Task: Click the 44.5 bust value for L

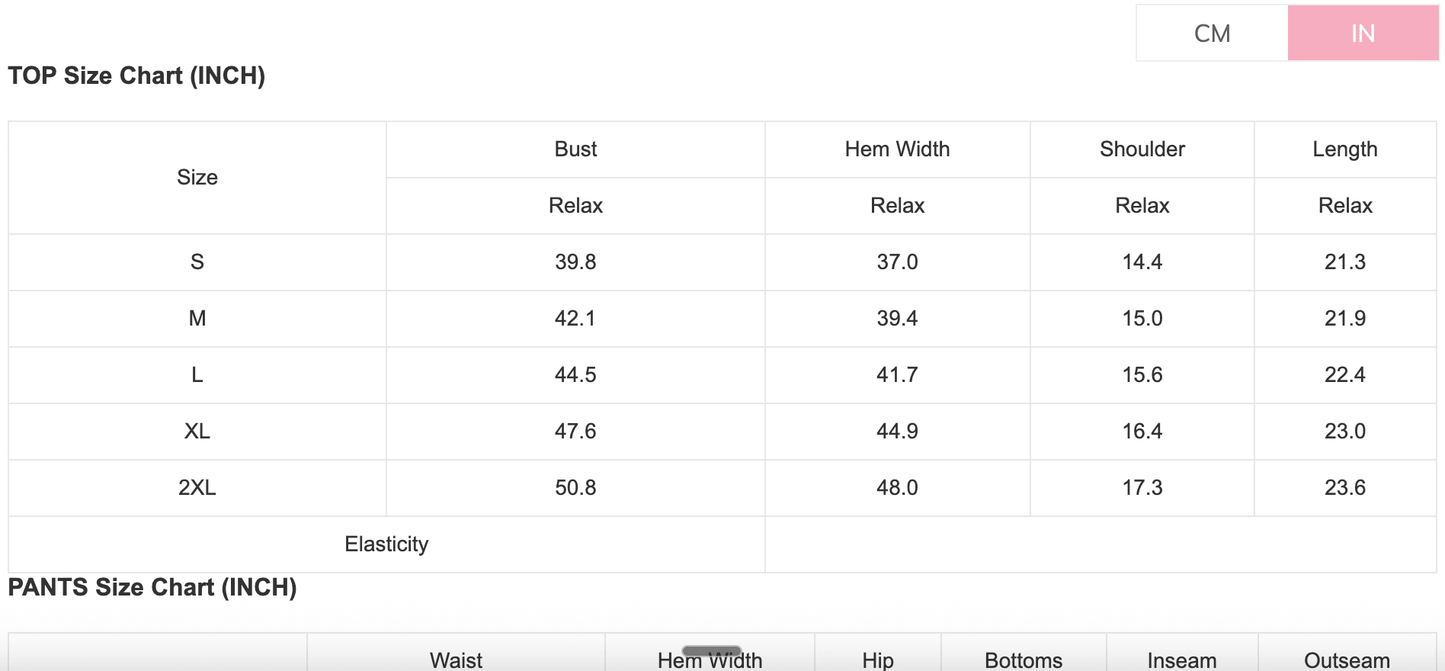Action: pos(575,375)
